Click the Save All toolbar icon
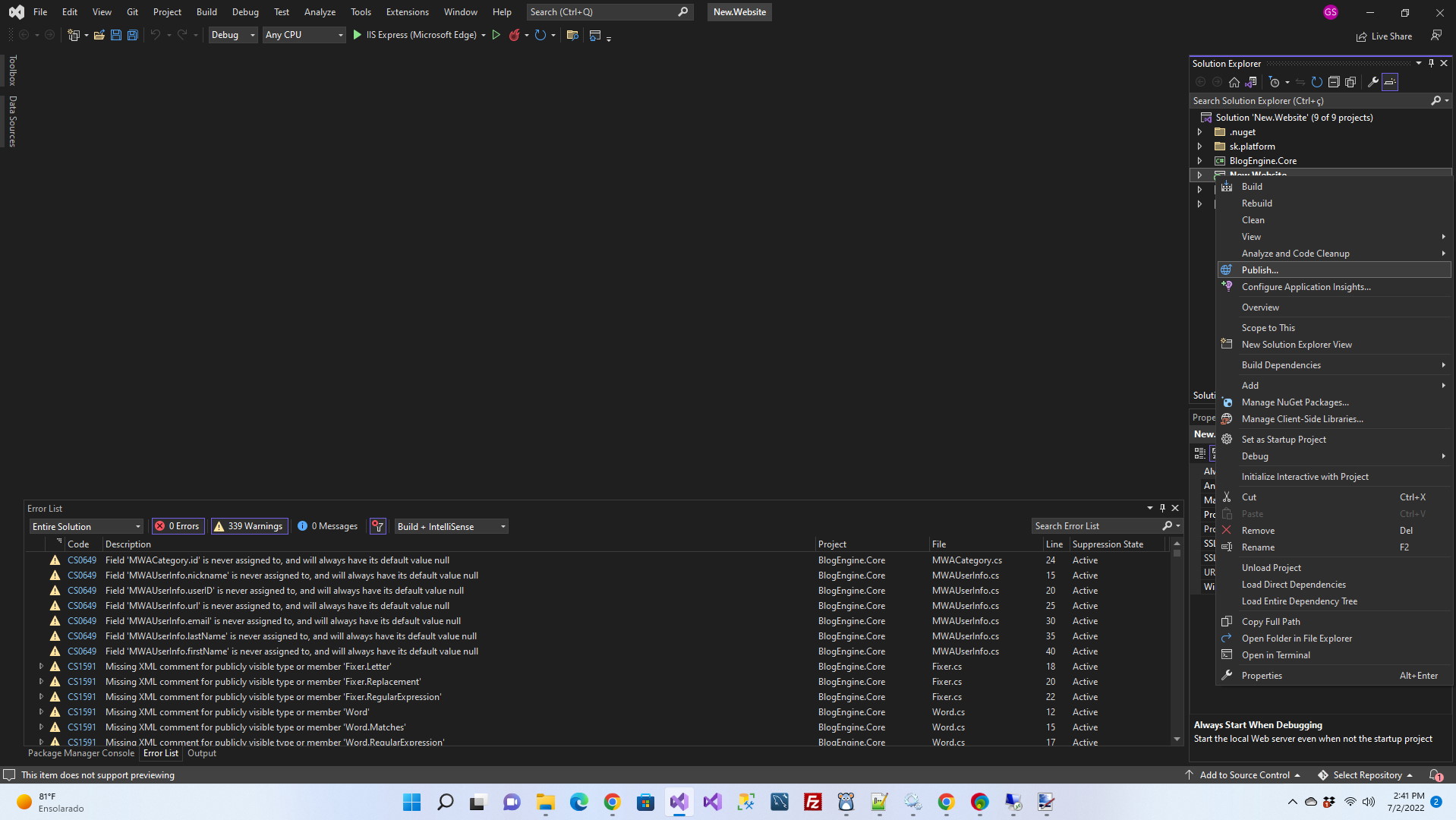The width and height of the screenshot is (1456, 820). coord(132,35)
